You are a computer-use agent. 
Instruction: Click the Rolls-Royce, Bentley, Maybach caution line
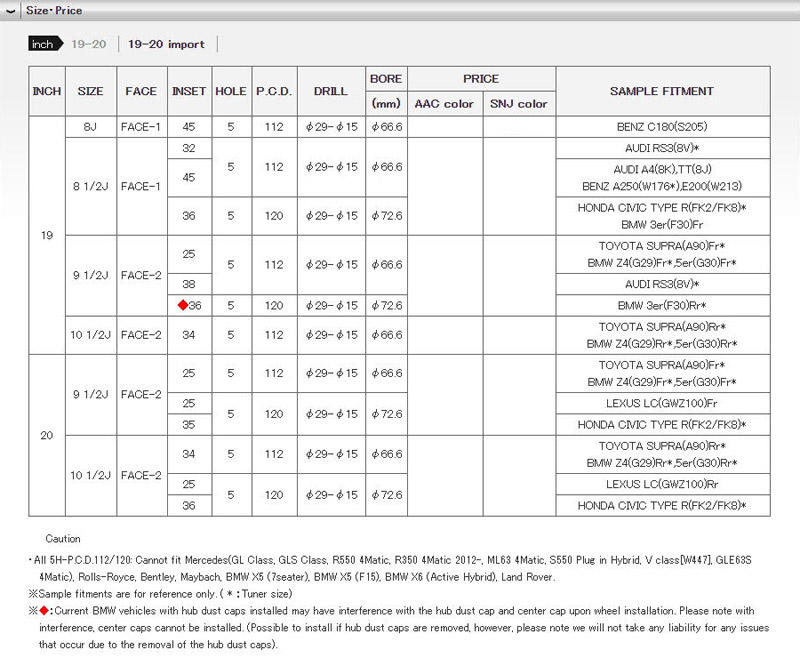tap(297, 577)
